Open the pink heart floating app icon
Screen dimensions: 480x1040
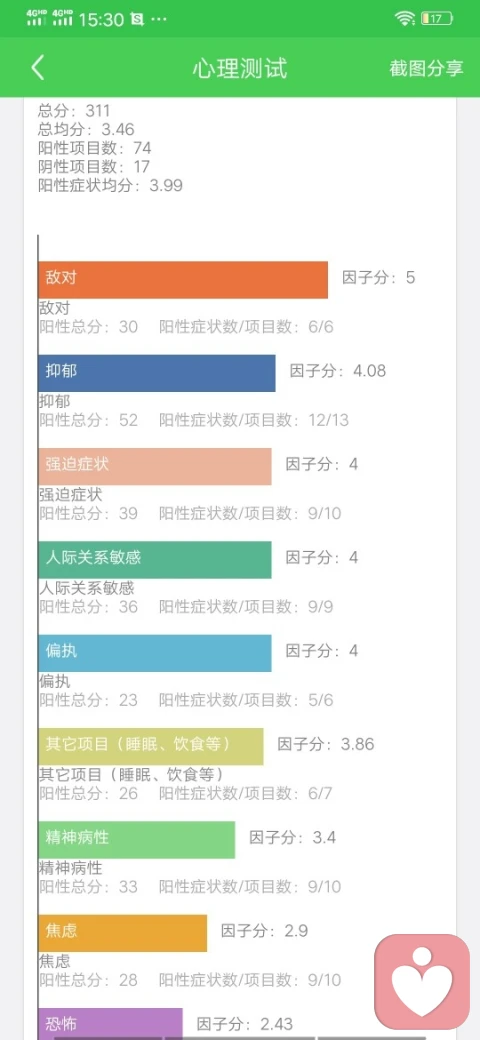point(422,982)
